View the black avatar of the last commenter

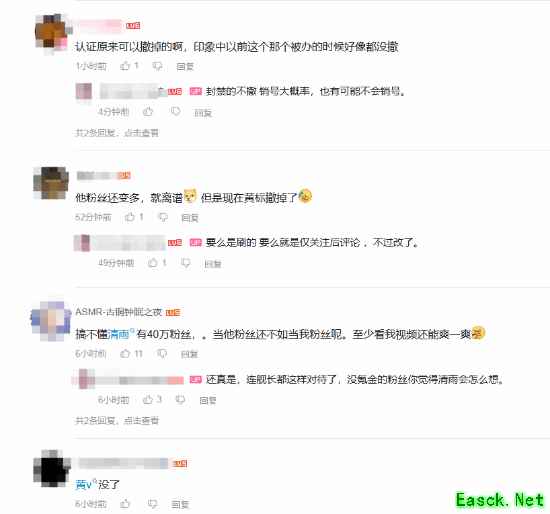point(52,468)
